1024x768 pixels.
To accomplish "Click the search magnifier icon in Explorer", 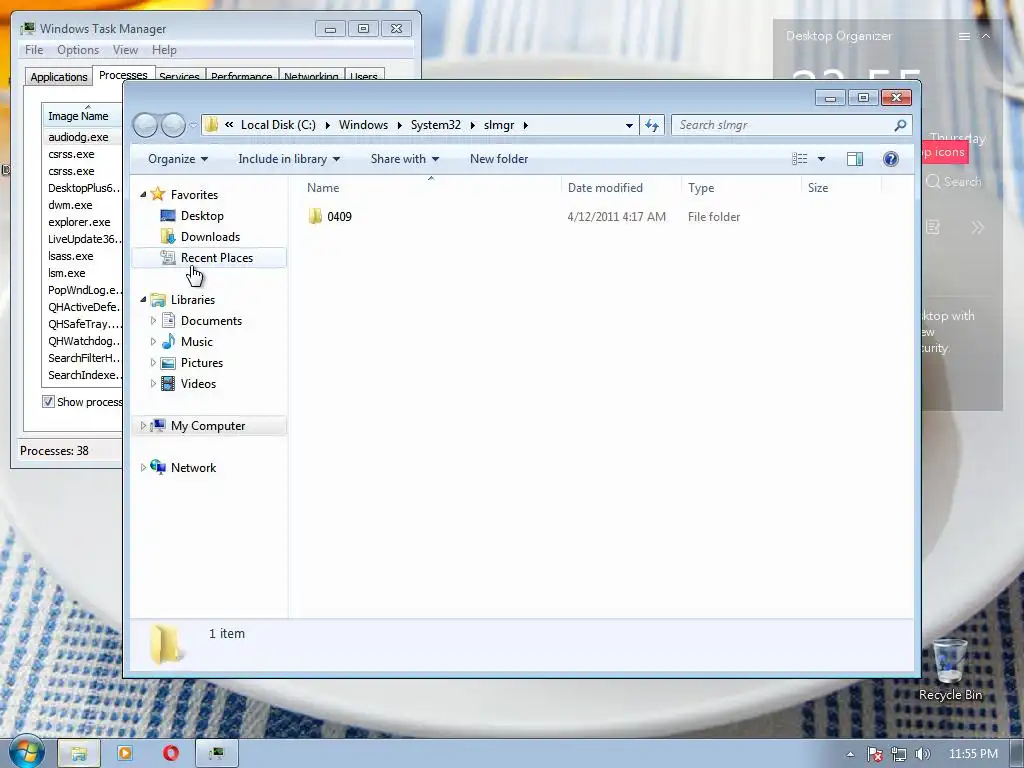I will (900, 125).
